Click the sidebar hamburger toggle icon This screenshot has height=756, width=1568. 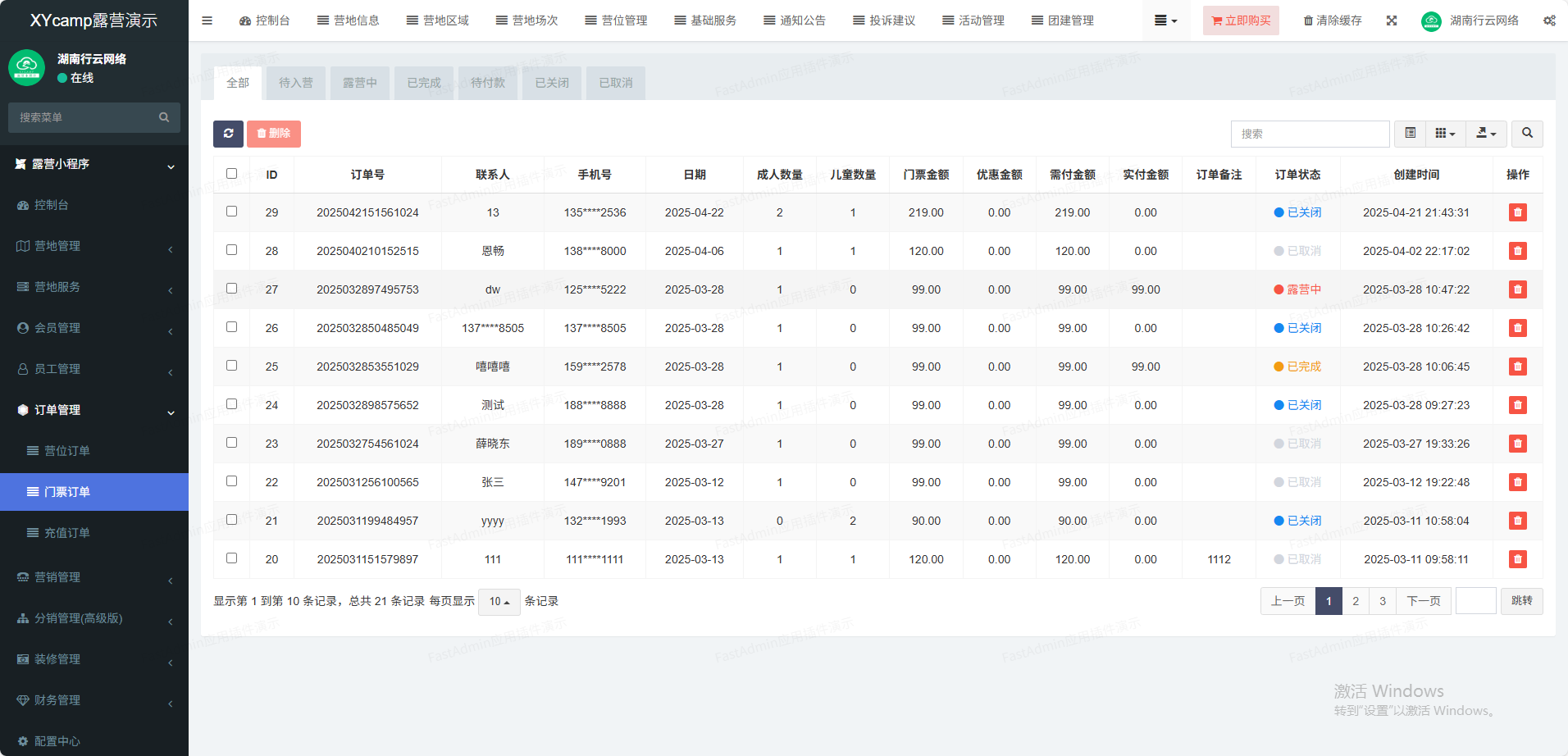pyautogui.click(x=207, y=20)
